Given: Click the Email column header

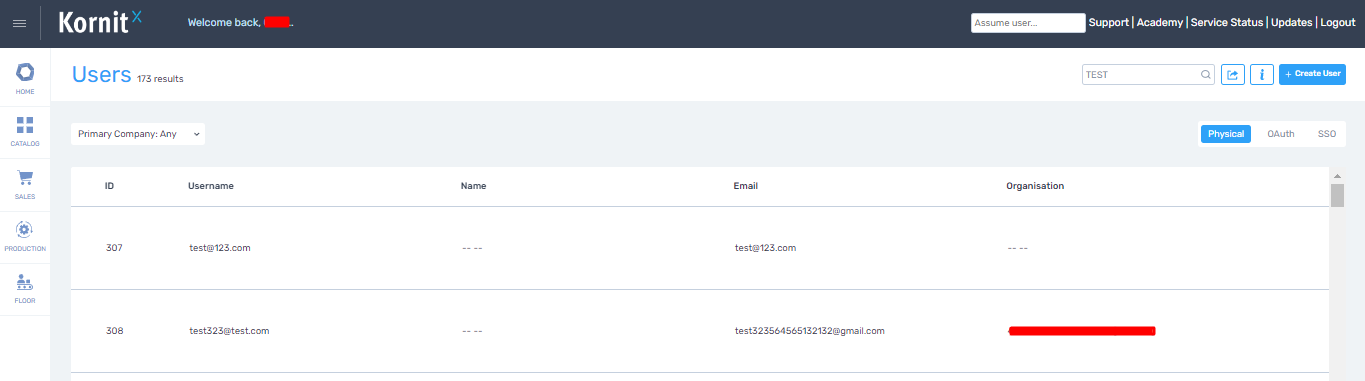Looking at the screenshot, I should click(746, 186).
